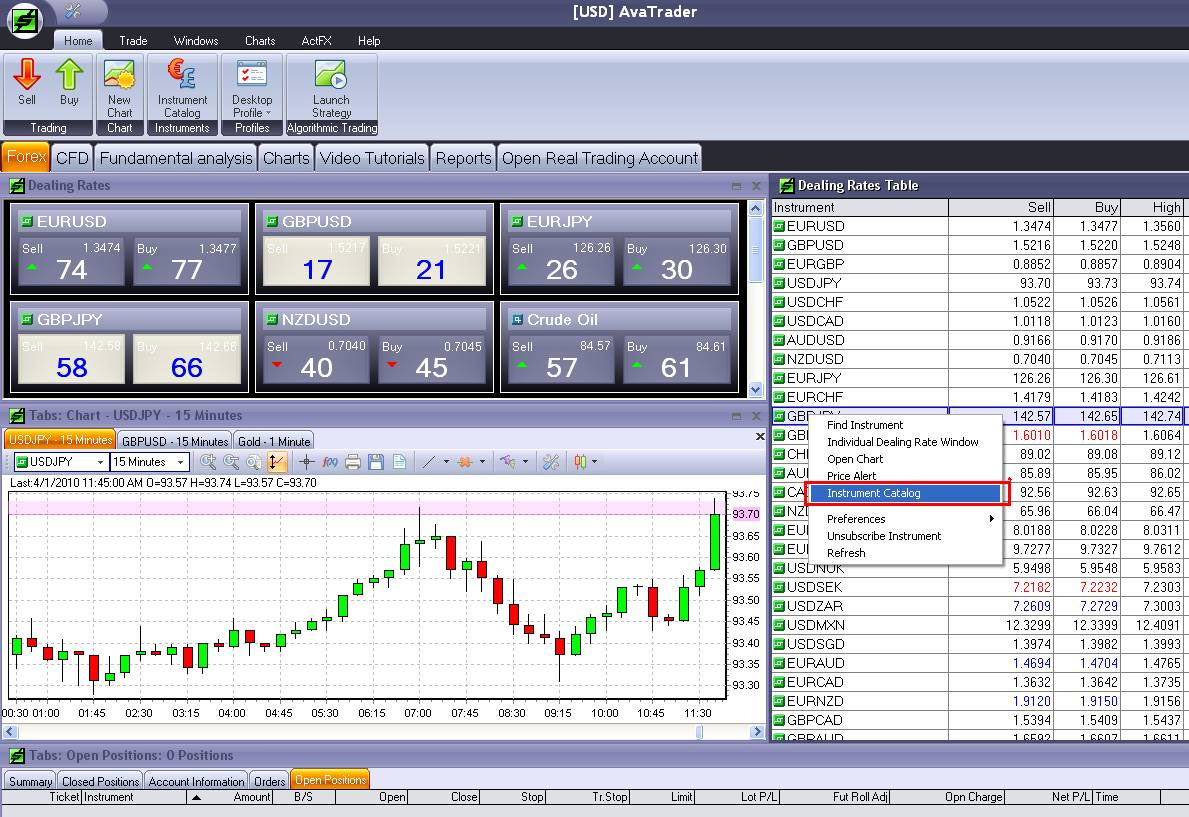Screen dimensions: 1189x817
Task: Choose Unsubscribe Instrument in context menu
Action: coord(883,536)
